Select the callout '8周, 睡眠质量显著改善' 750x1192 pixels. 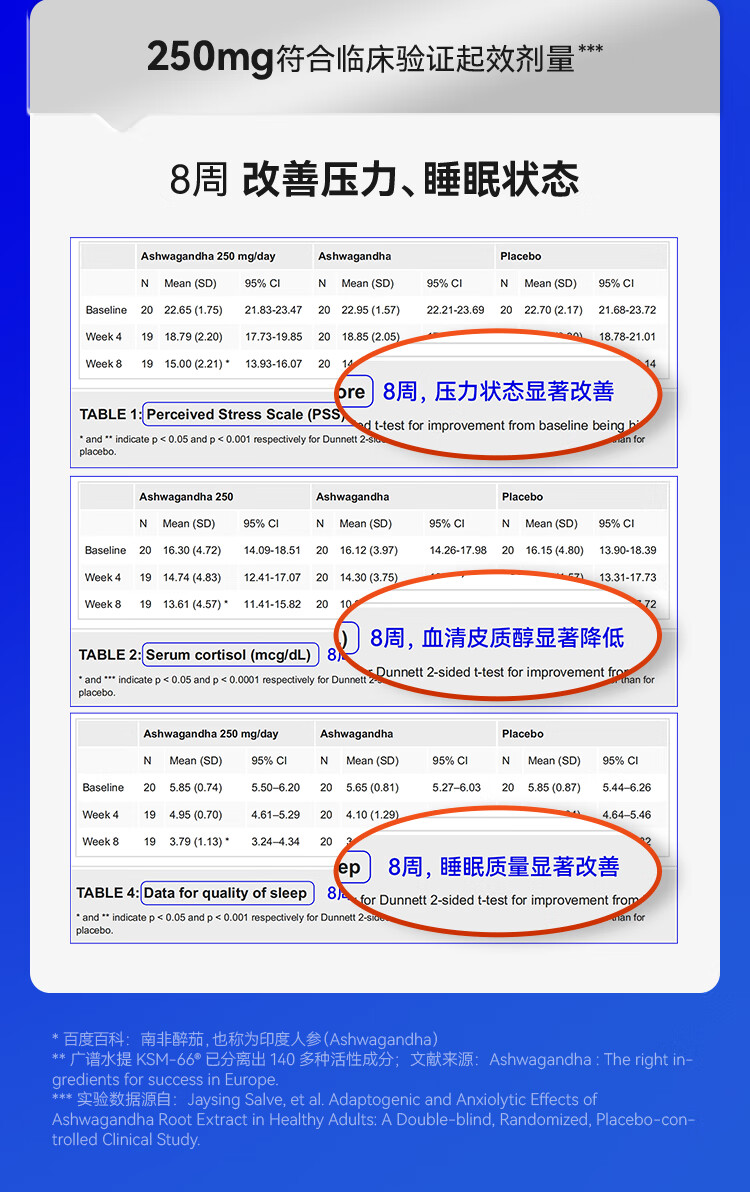click(x=503, y=867)
